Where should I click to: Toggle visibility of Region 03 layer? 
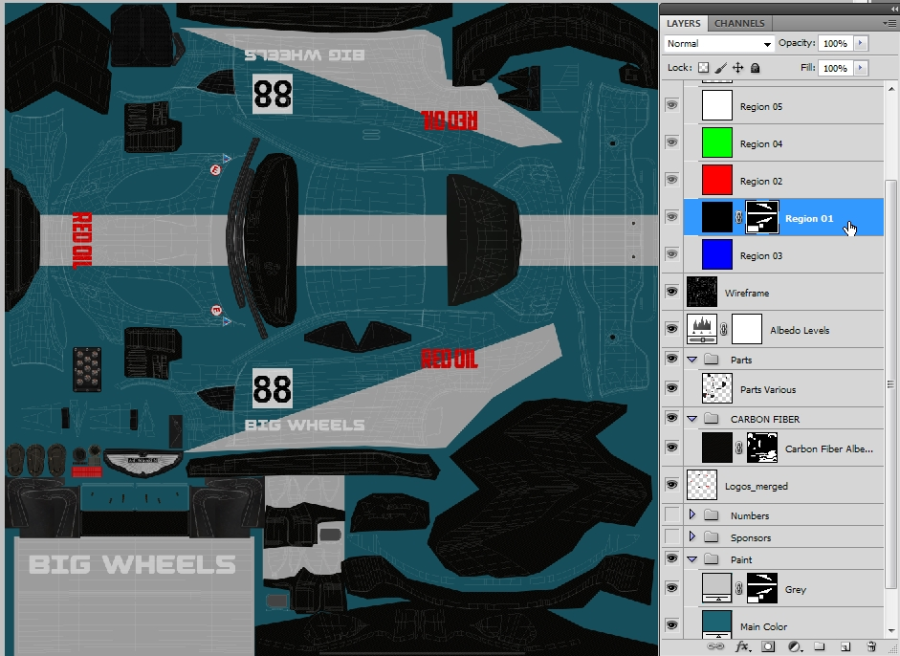coord(672,254)
